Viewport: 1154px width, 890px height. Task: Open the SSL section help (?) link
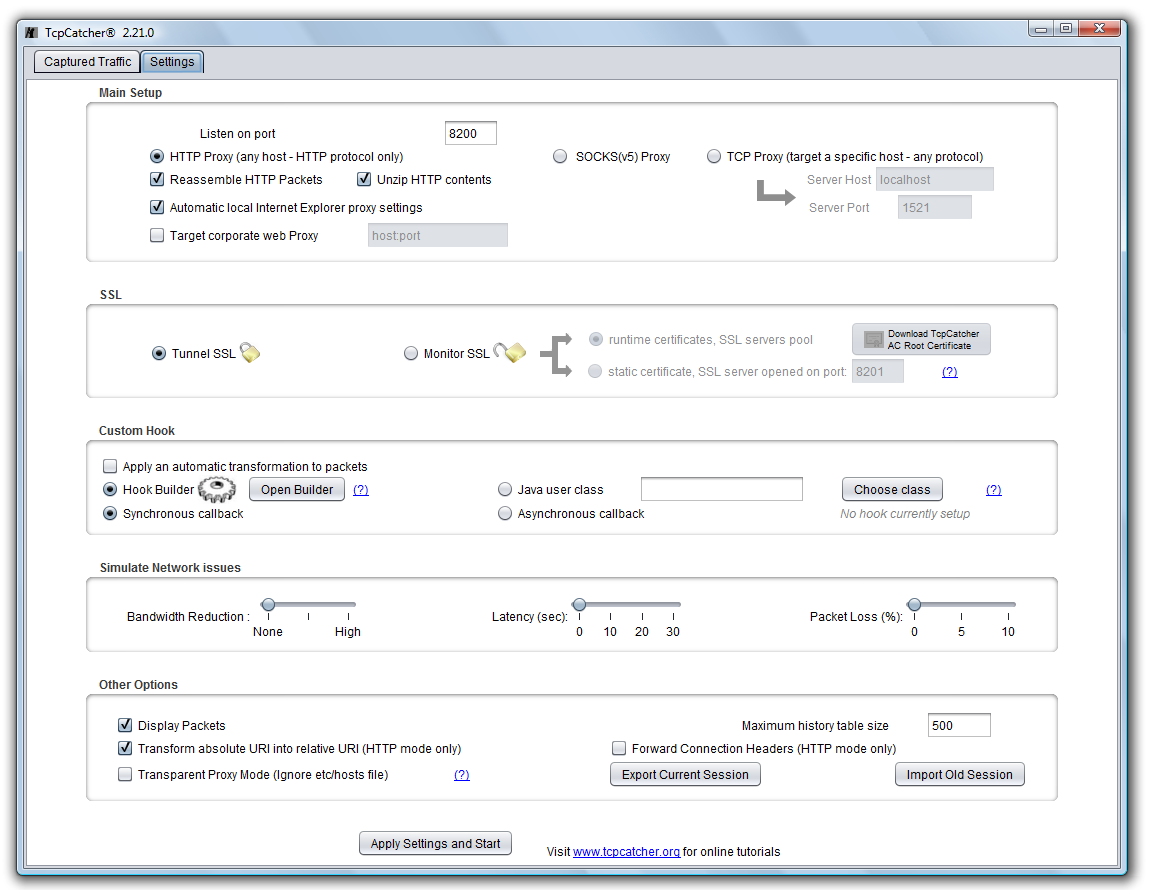tap(949, 372)
